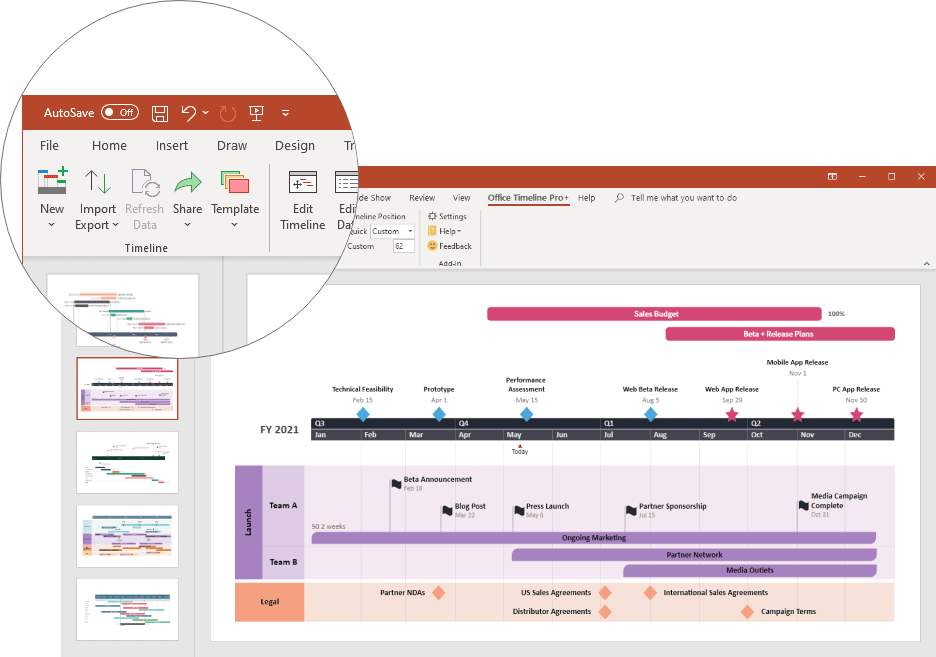This screenshot has width=936, height=657.
Task: Click the Tell me search box
Action: pos(684,198)
